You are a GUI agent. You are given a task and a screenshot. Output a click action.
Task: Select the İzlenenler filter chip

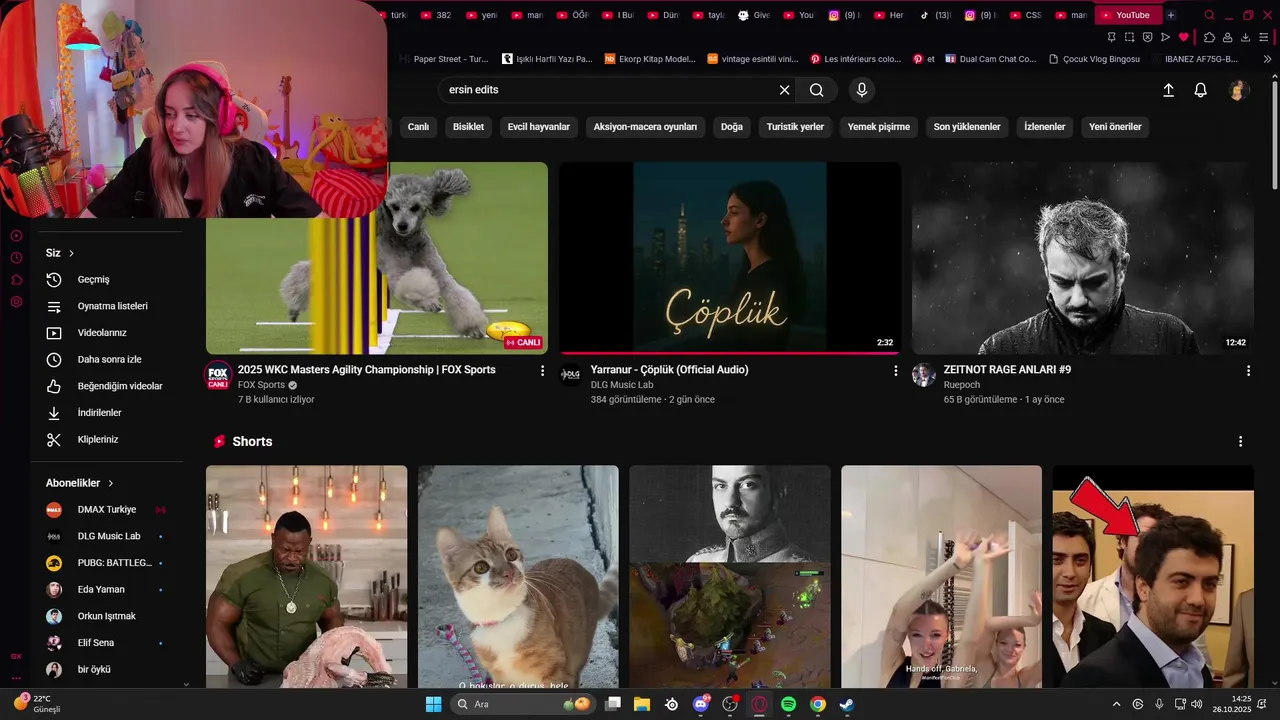pyautogui.click(x=1045, y=127)
